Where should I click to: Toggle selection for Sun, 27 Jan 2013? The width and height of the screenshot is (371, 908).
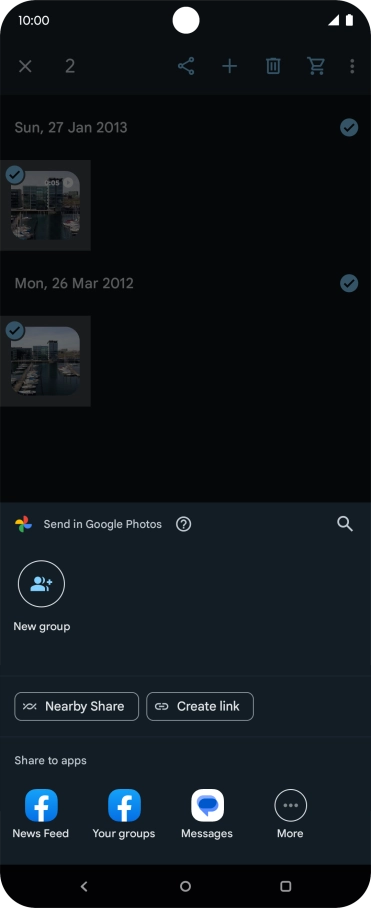(349, 127)
